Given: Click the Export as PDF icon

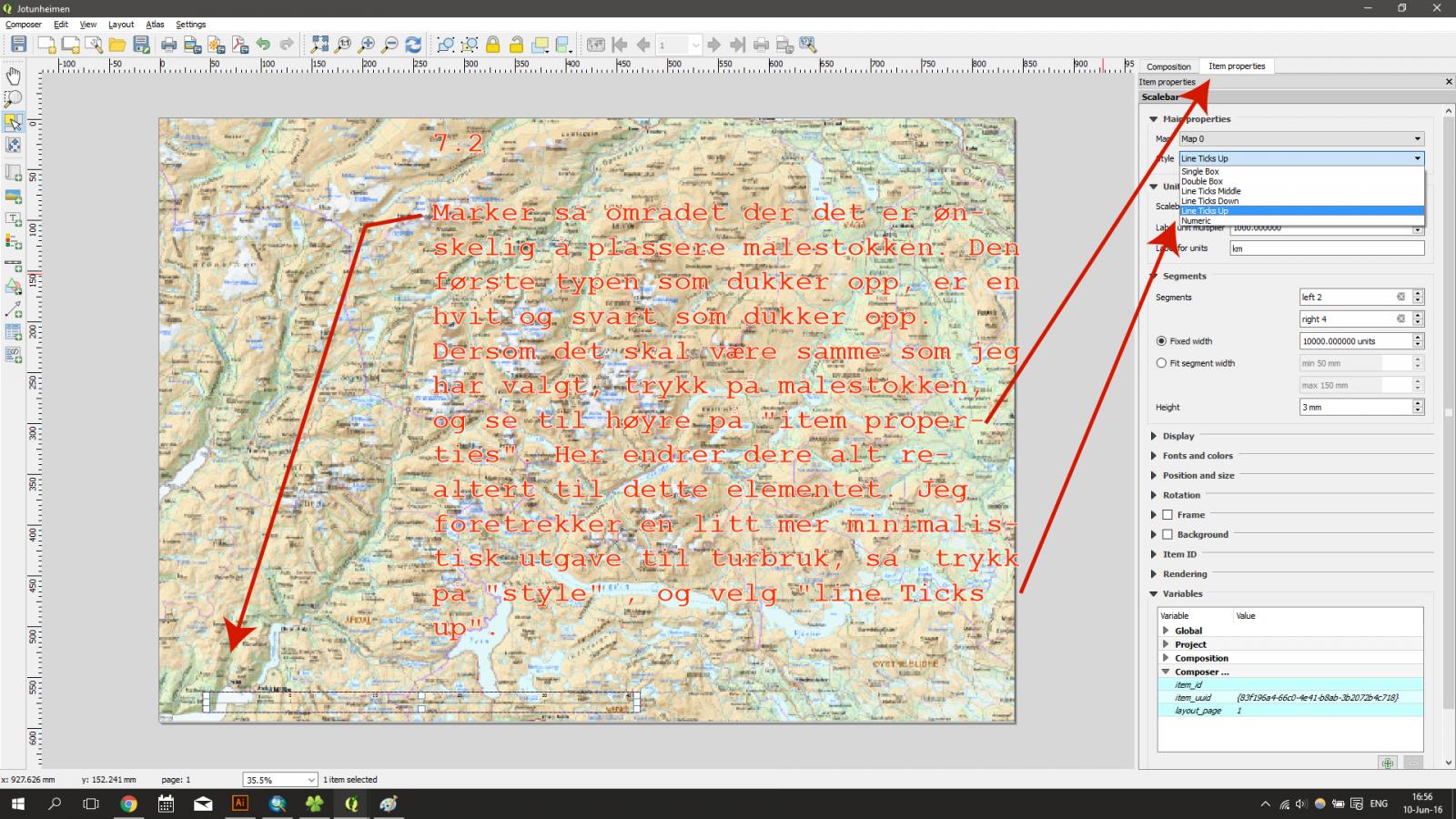Looking at the screenshot, I should pyautogui.click(x=239, y=45).
